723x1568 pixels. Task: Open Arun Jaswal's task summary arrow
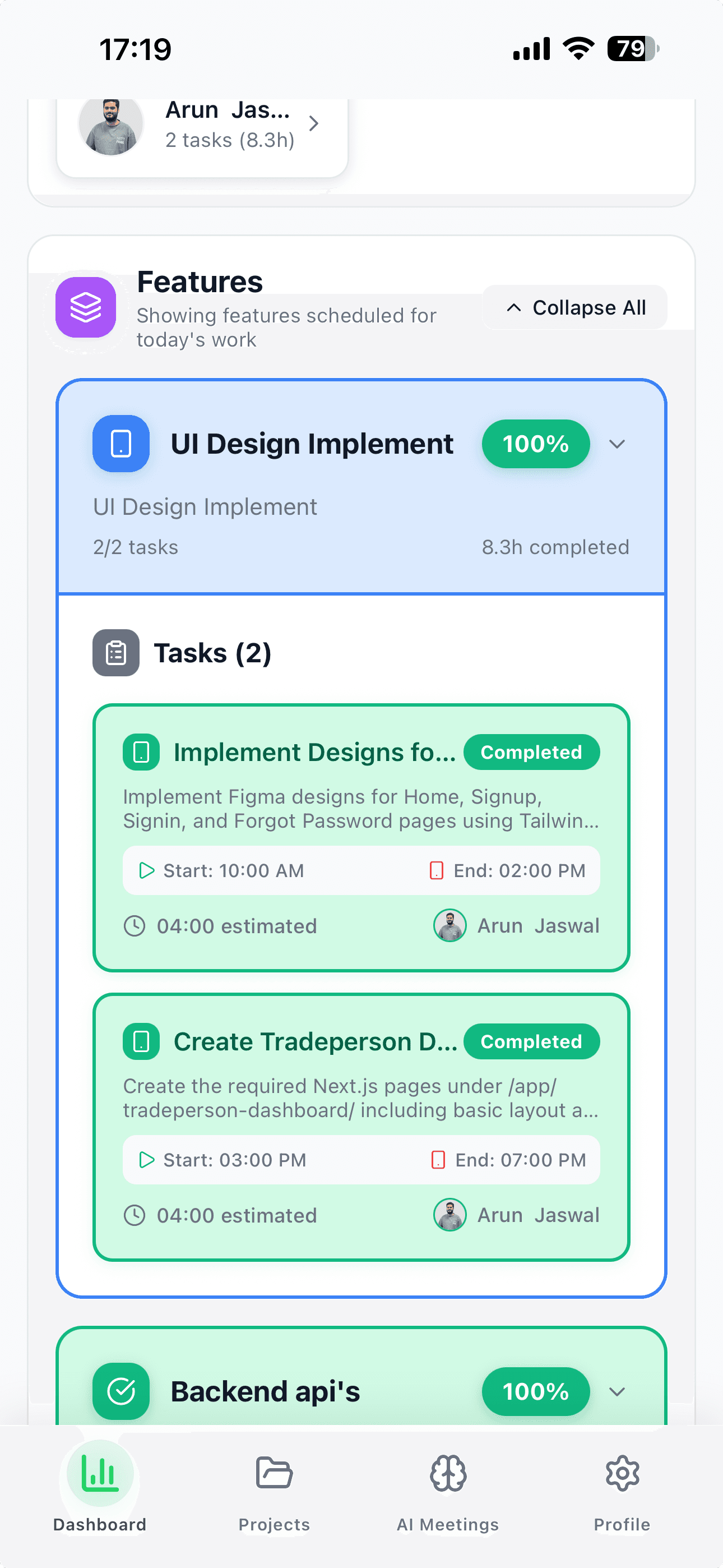click(314, 123)
